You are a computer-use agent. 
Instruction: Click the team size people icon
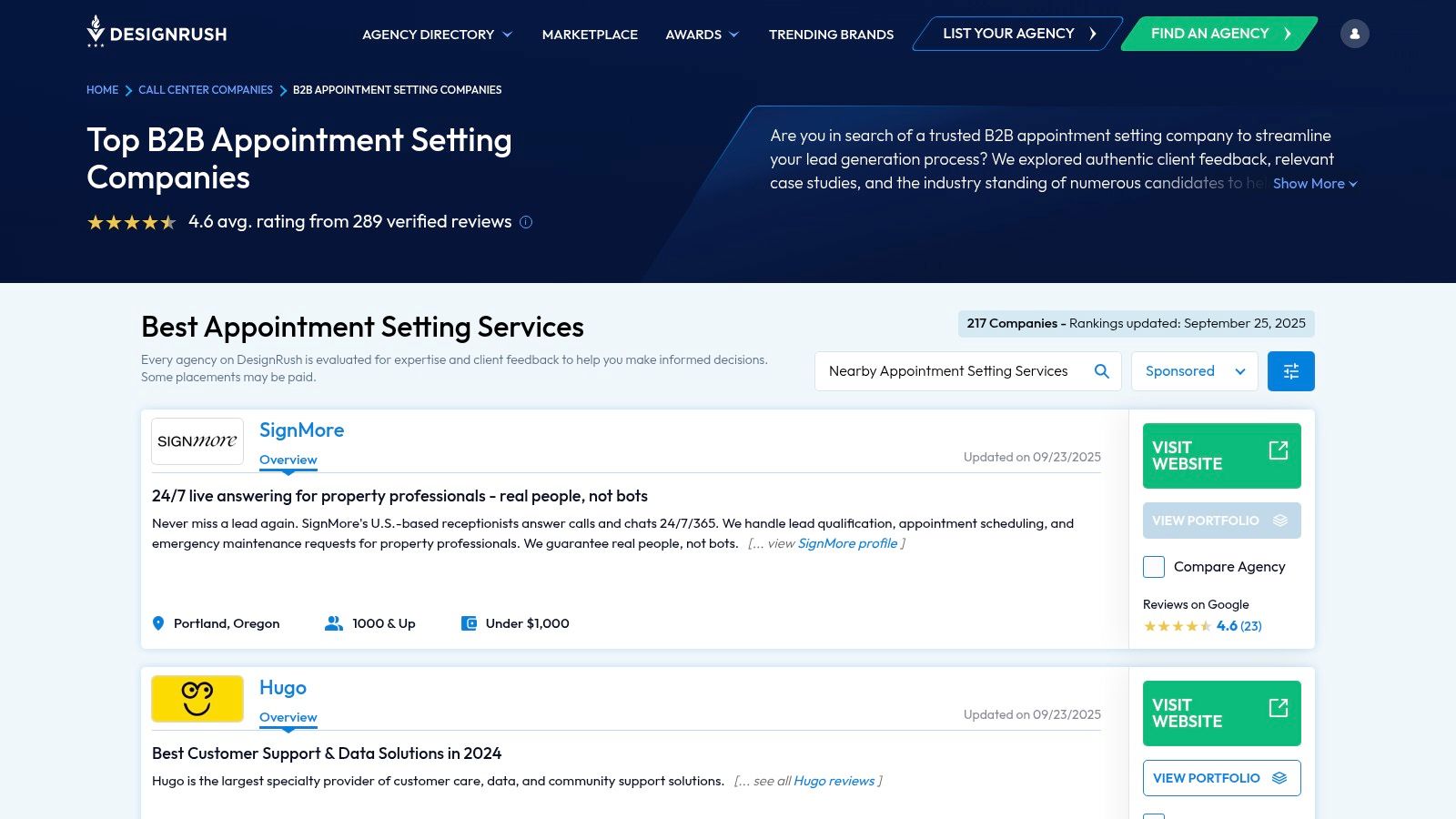click(334, 623)
